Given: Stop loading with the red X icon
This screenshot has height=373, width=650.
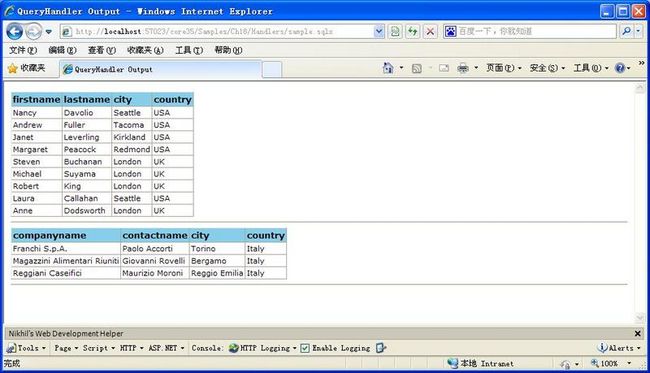Looking at the screenshot, I should click(x=430, y=31).
